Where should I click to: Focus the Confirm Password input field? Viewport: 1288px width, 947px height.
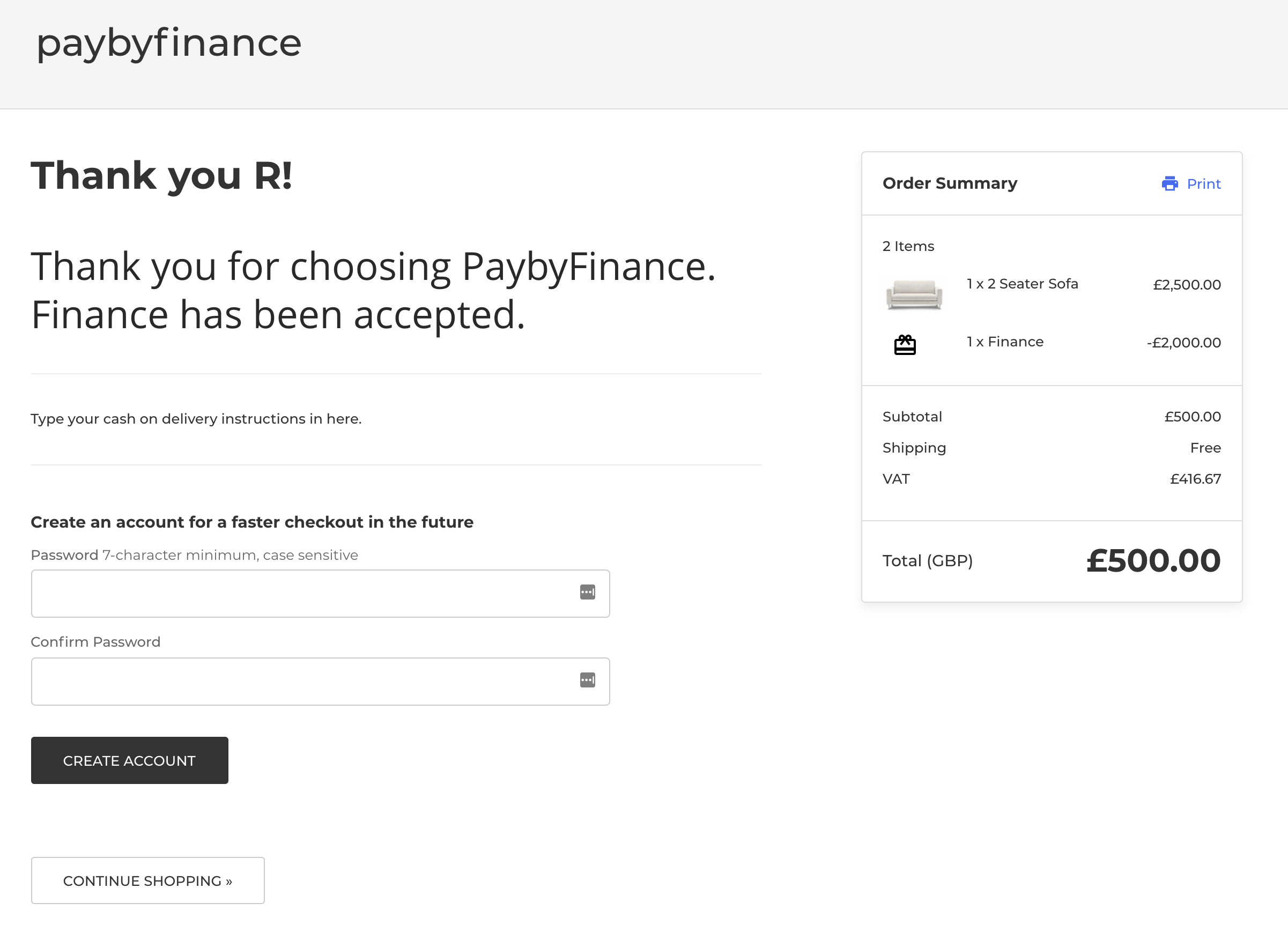coord(304,681)
